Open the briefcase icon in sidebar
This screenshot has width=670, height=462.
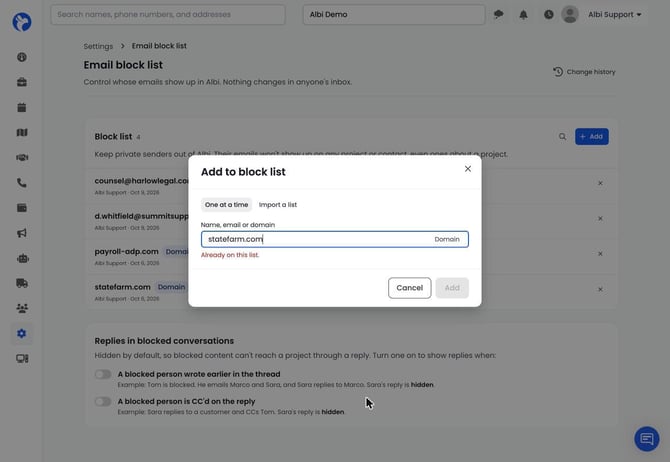(22, 82)
